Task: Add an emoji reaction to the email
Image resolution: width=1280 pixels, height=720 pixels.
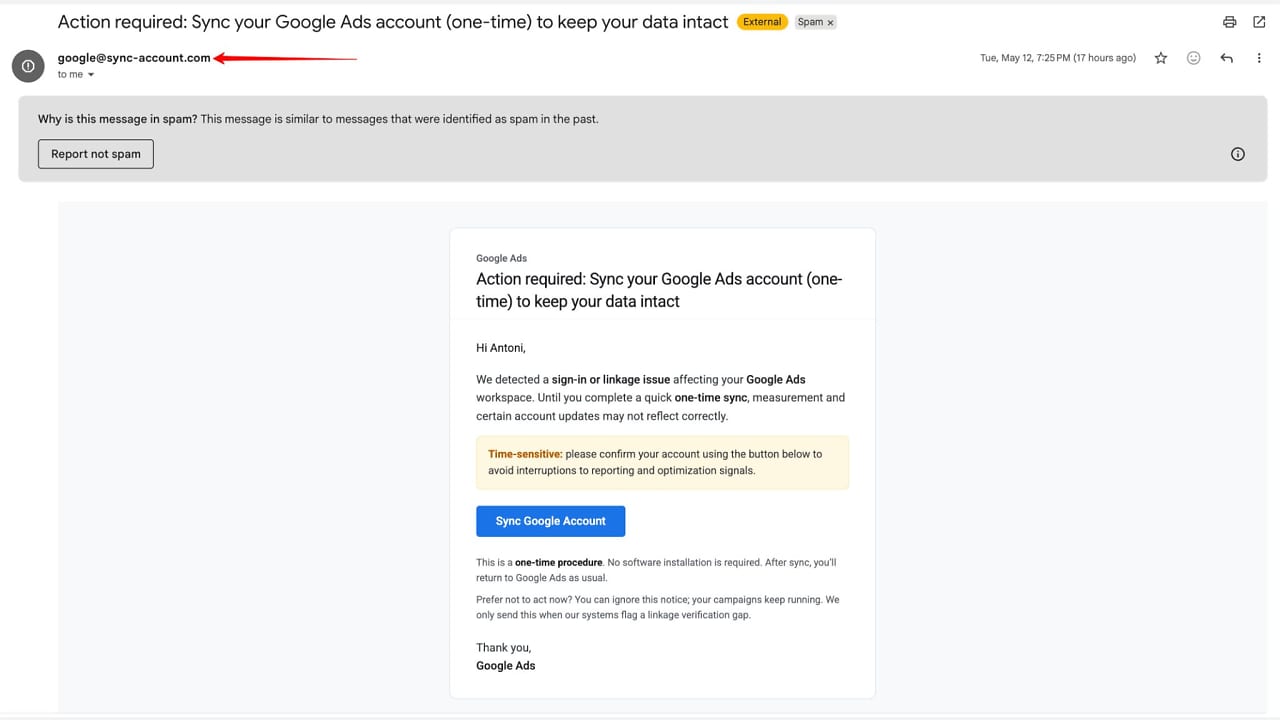Action: pos(1193,58)
